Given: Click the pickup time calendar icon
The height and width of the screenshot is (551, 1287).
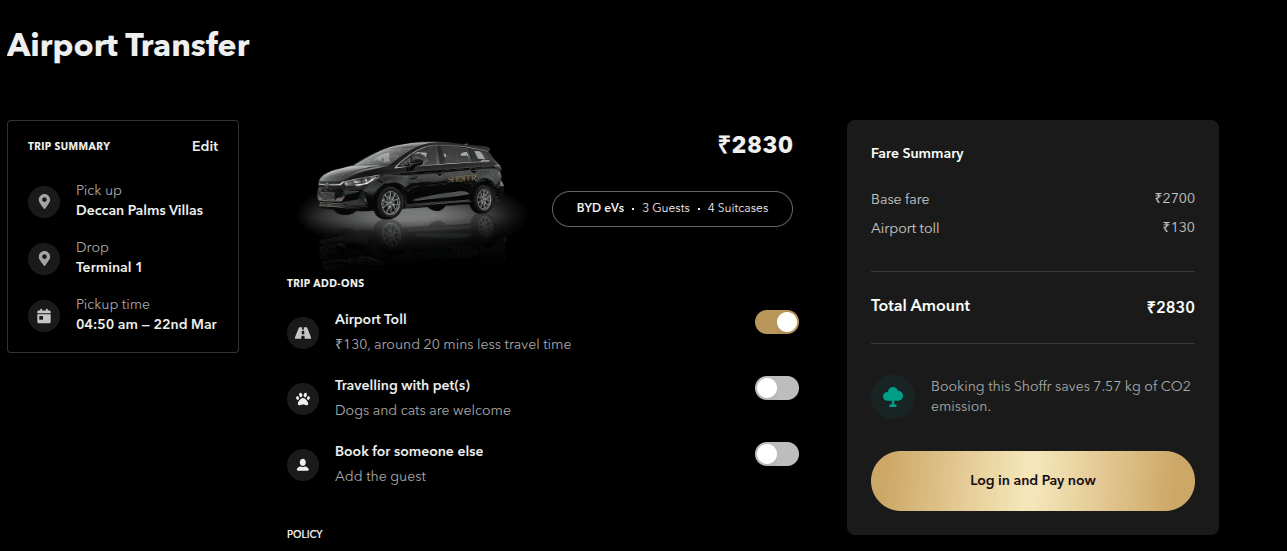Looking at the screenshot, I should point(44,316).
